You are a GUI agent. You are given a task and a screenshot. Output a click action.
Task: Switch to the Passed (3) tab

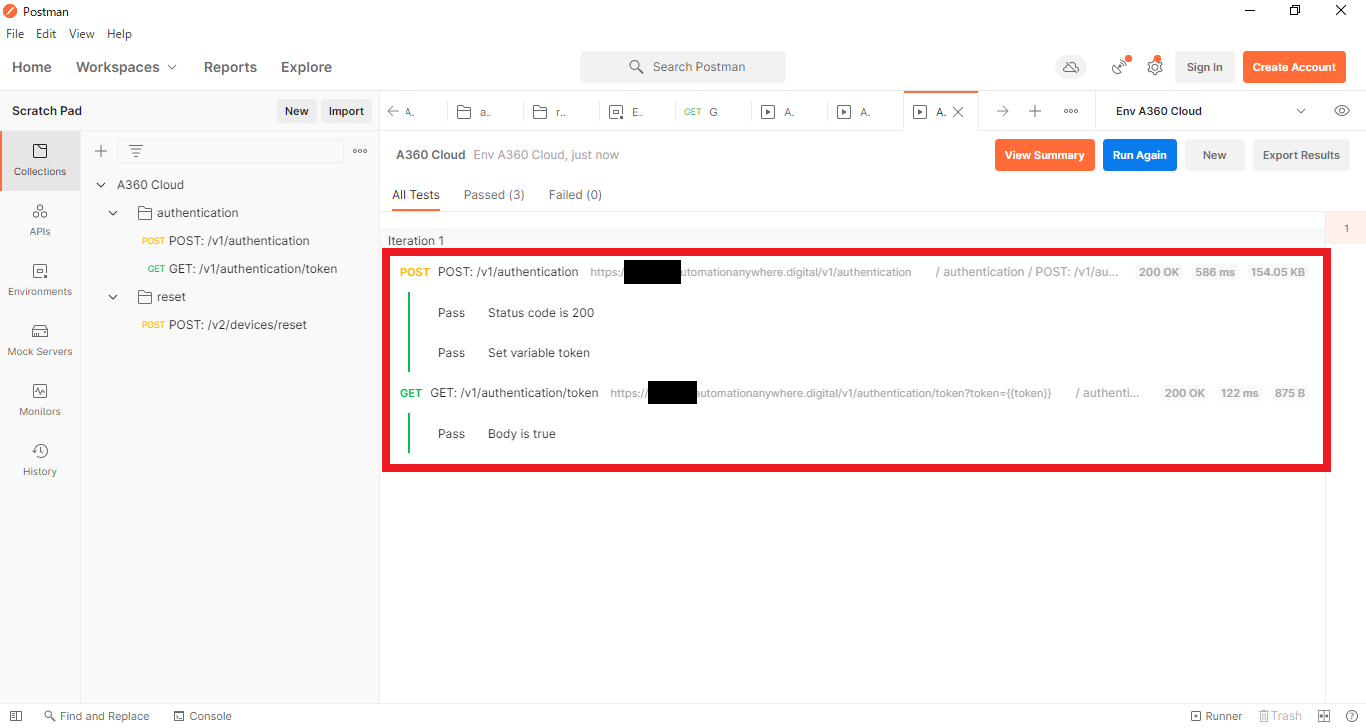click(x=494, y=195)
